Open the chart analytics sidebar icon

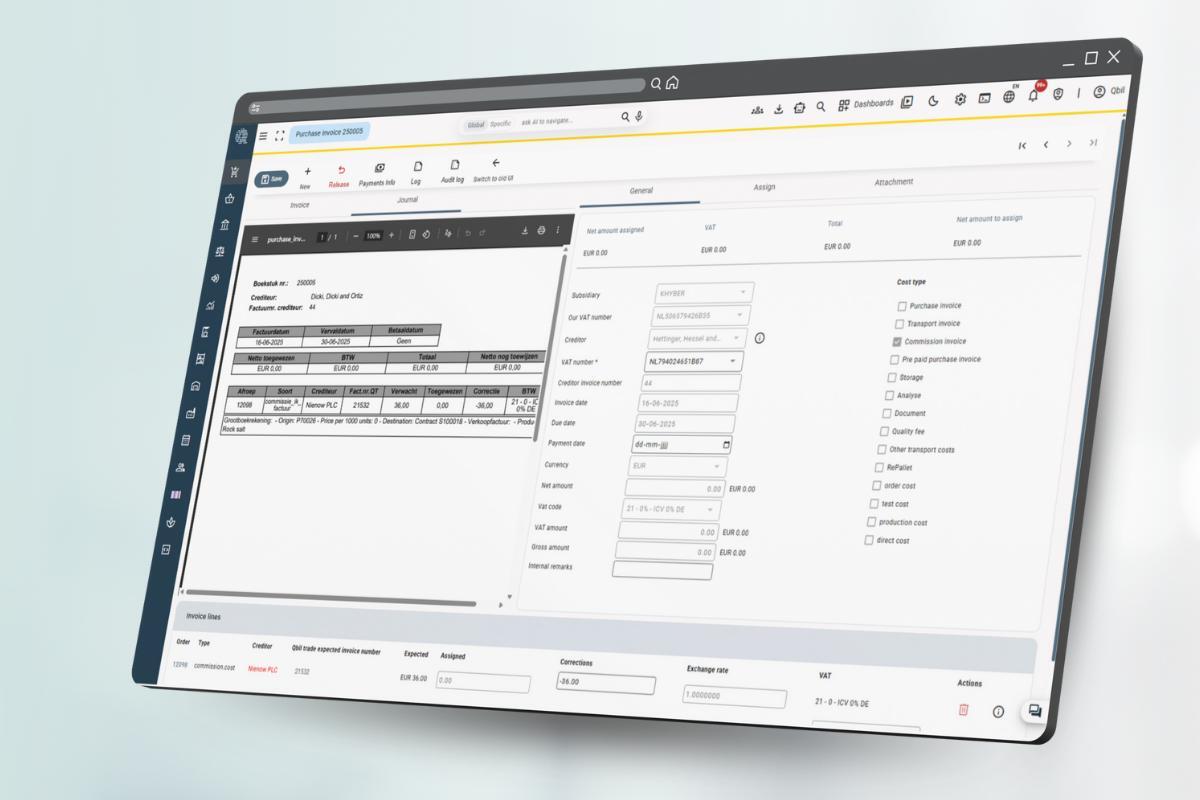(210, 305)
